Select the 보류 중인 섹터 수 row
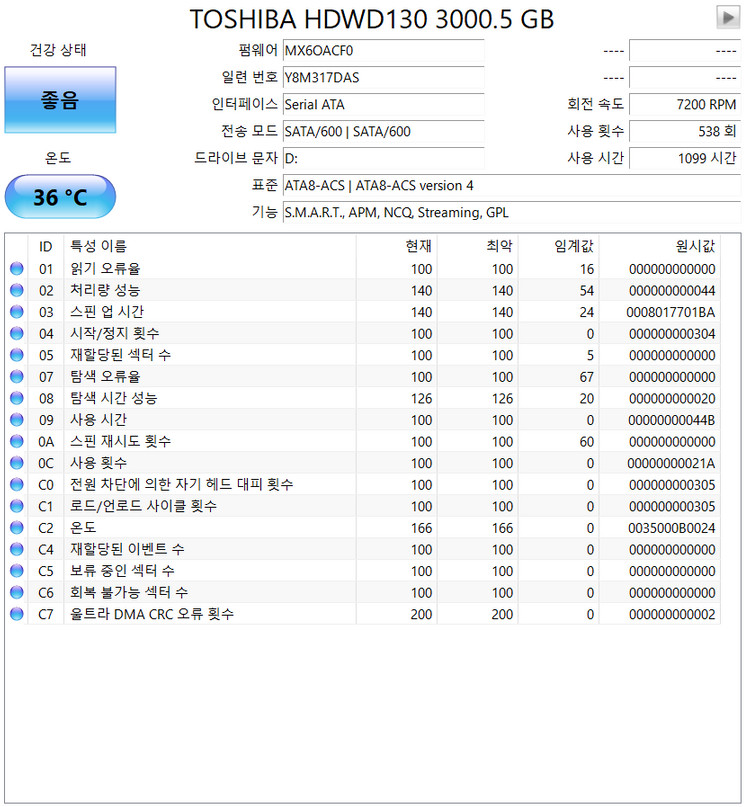 click(x=363, y=571)
